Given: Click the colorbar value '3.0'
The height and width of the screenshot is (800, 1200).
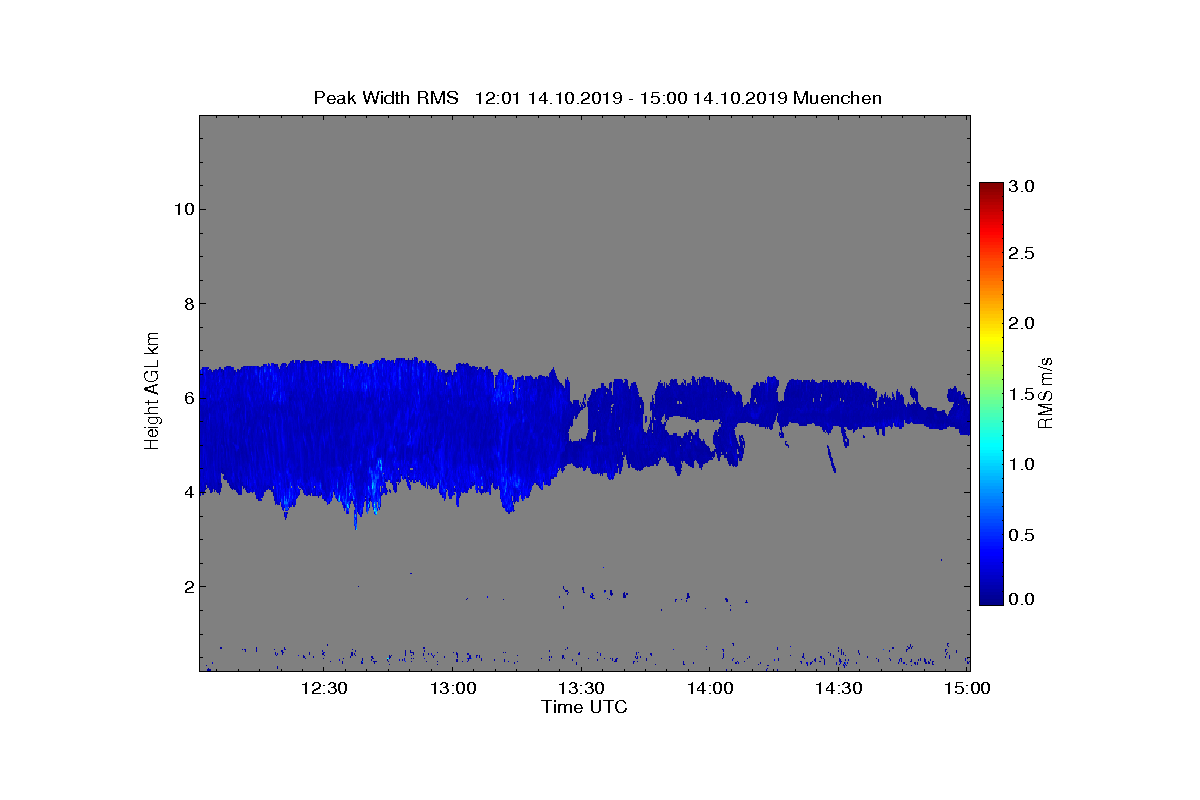Looking at the screenshot, I should pyautogui.click(x=1022, y=186).
